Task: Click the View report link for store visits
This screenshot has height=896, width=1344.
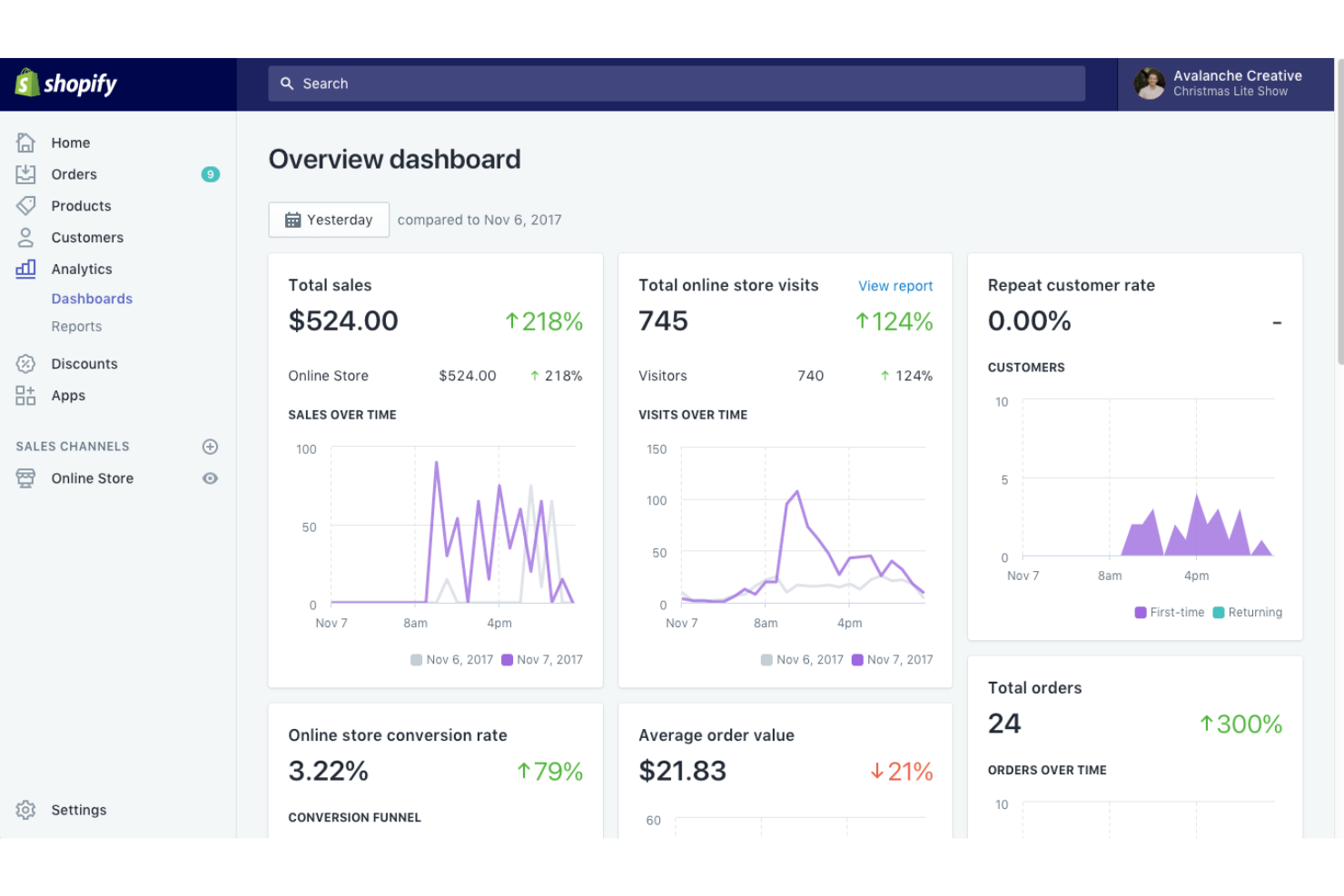Action: 895,285
